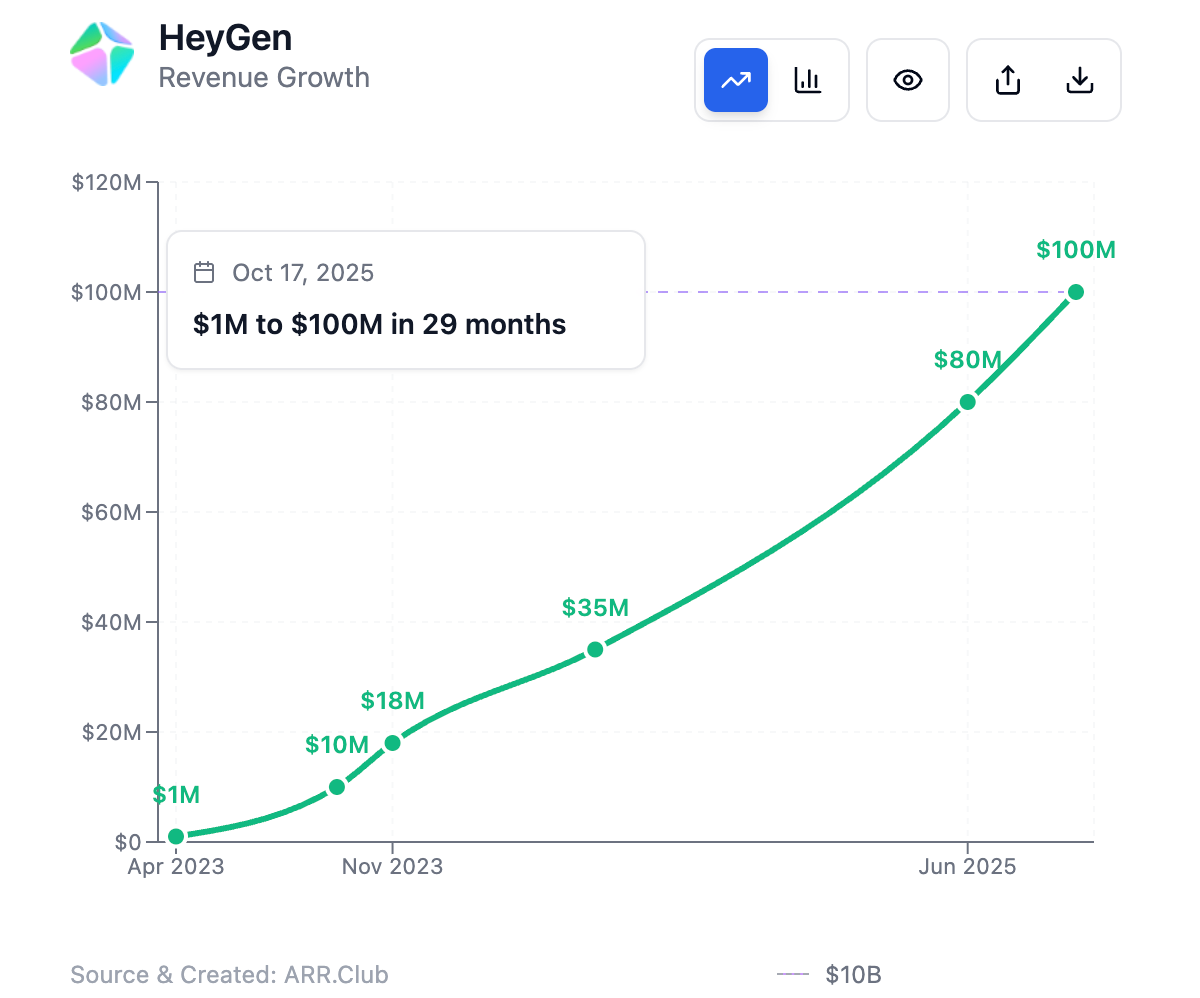Image resolution: width=1200 pixels, height=998 pixels.
Task: Select the $35M data point
Action: (595, 649)
